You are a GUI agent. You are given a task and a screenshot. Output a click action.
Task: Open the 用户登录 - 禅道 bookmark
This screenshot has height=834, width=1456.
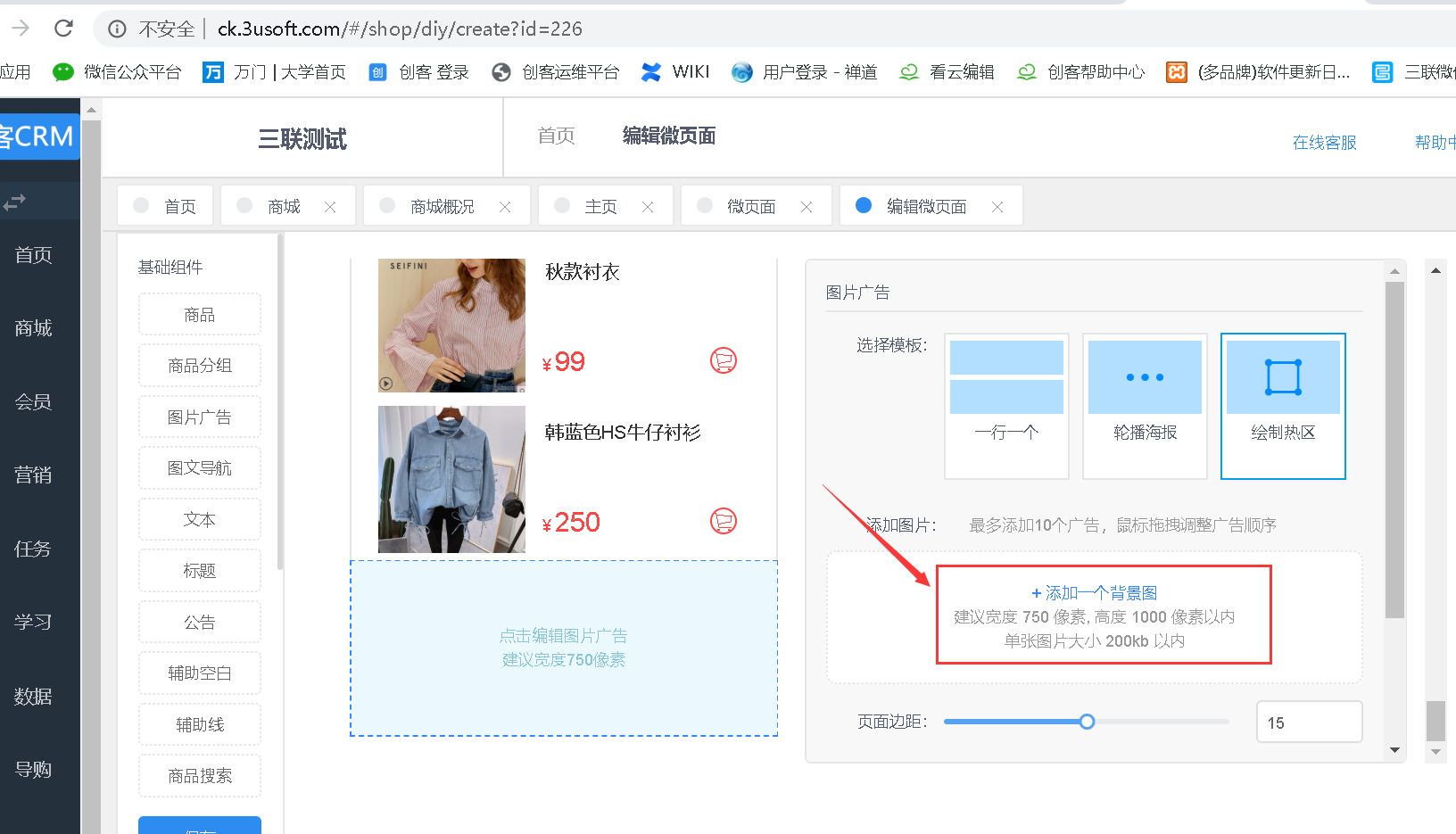[804, 72]
